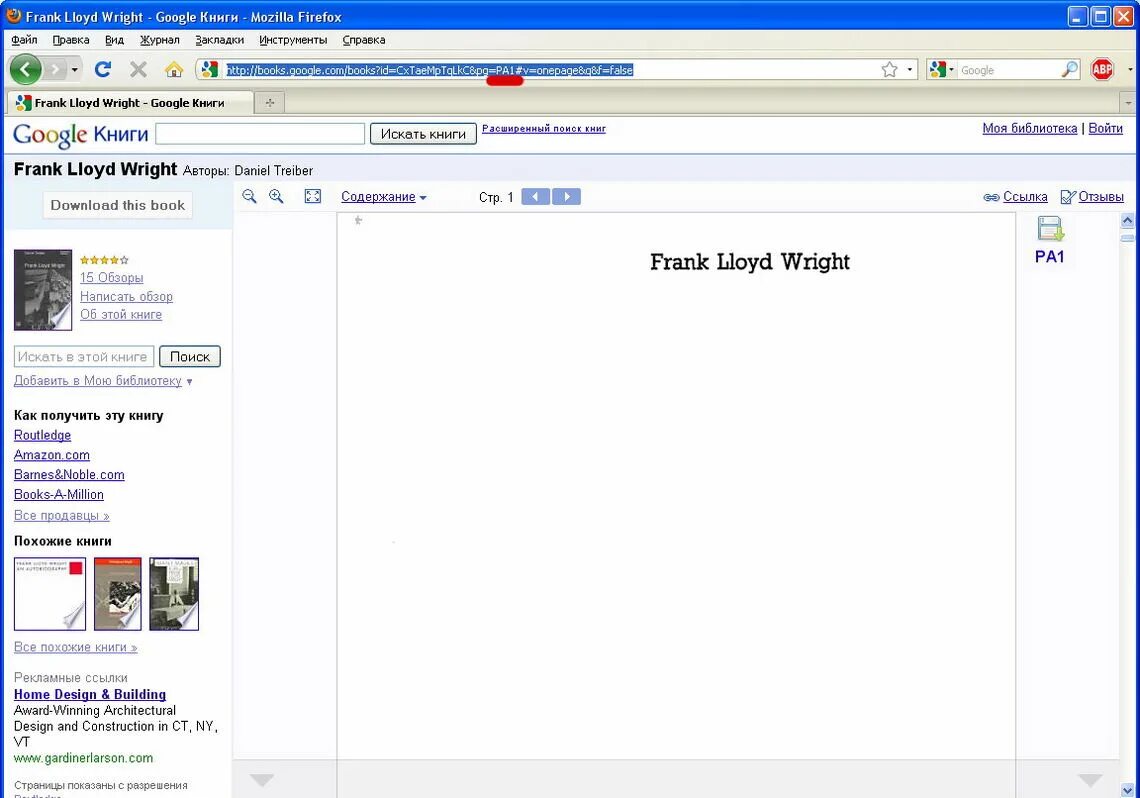Follow the Amazon.com seller link
Image resolution: width=1140 pixels, height=798 pixels.
coord(52,455)
